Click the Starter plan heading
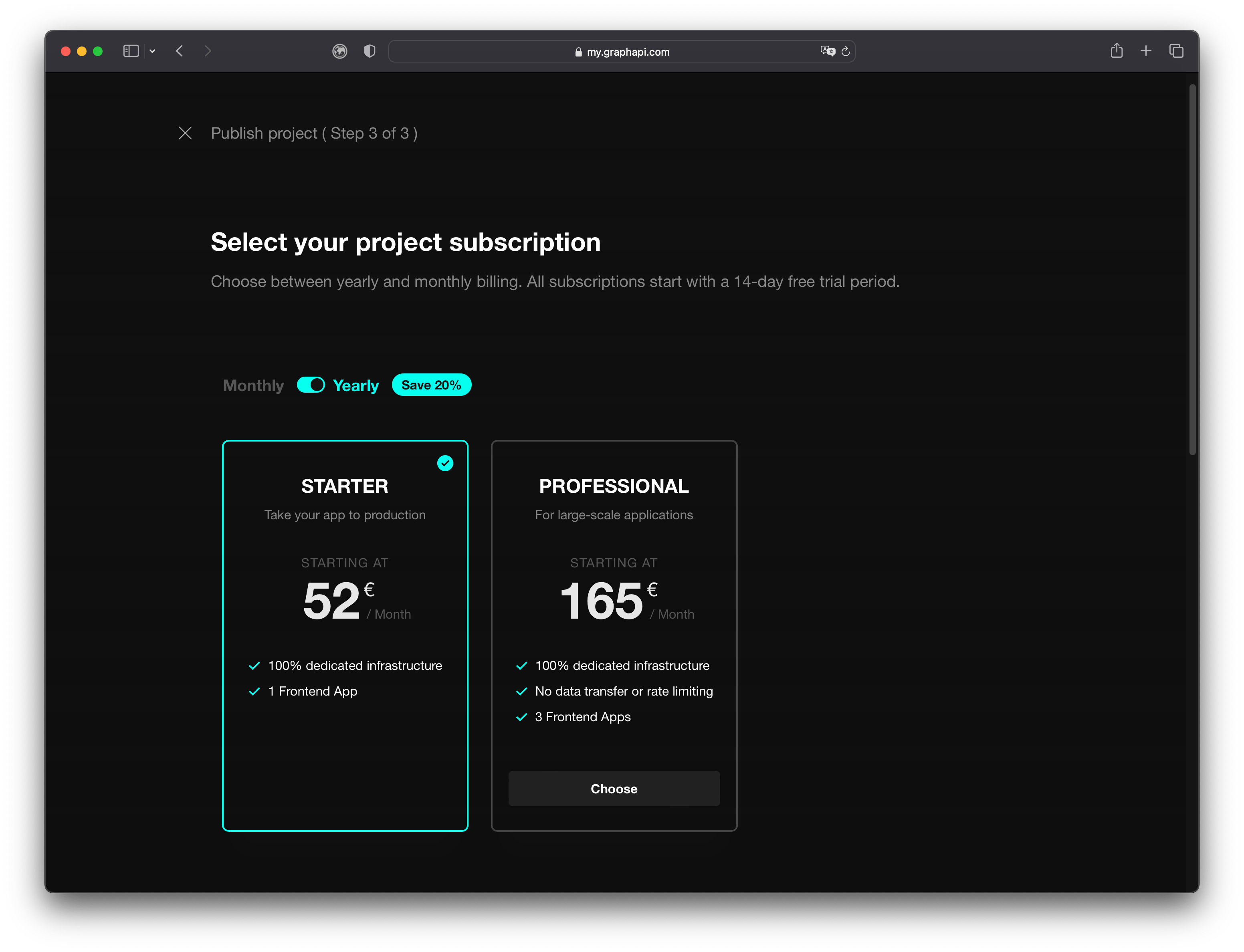Image resolution: width=1244 pixels, height=952 pixels. click(345, 486)
